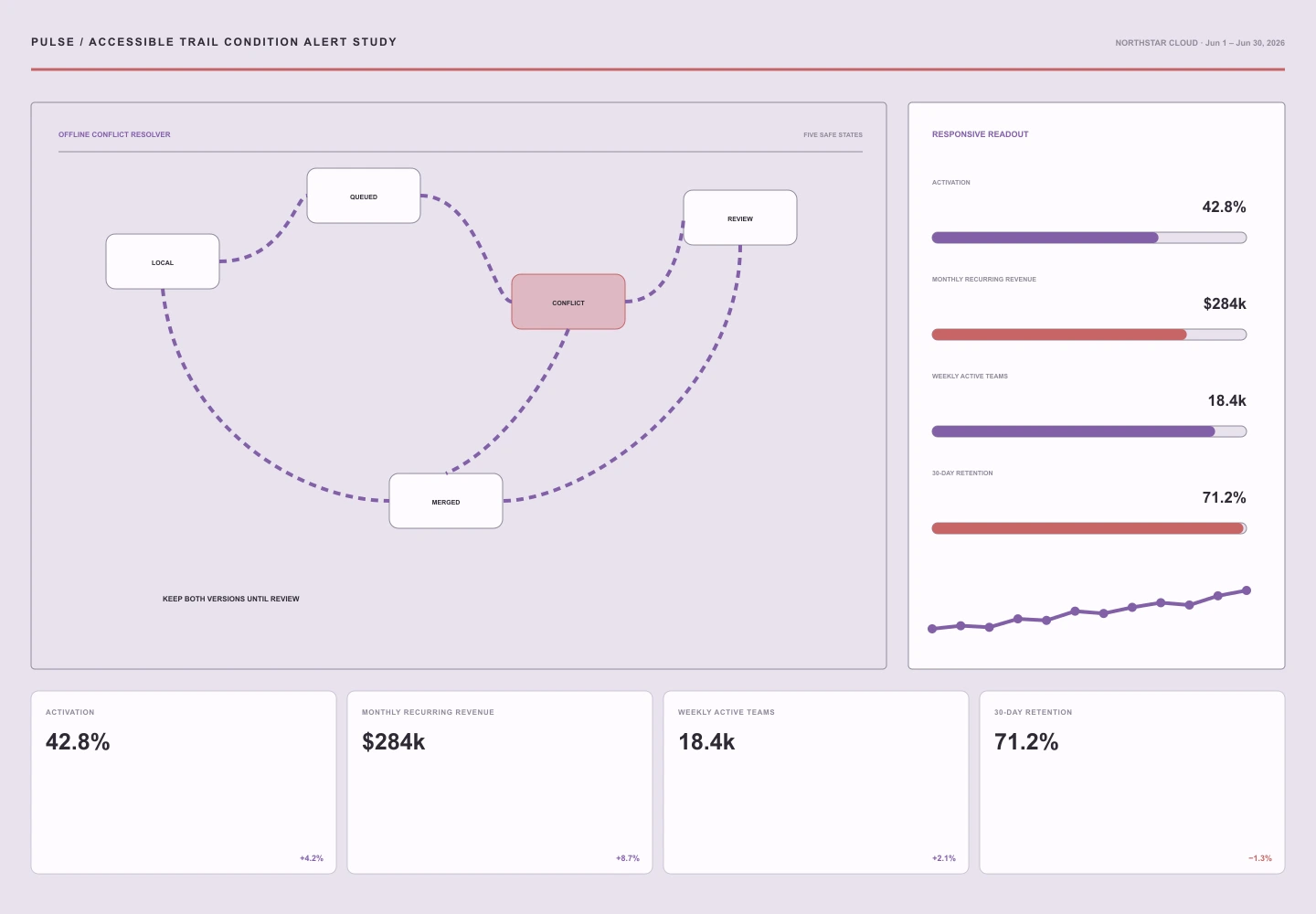Click the '$284k' value in Responsive Readout

click(1225, 304)
